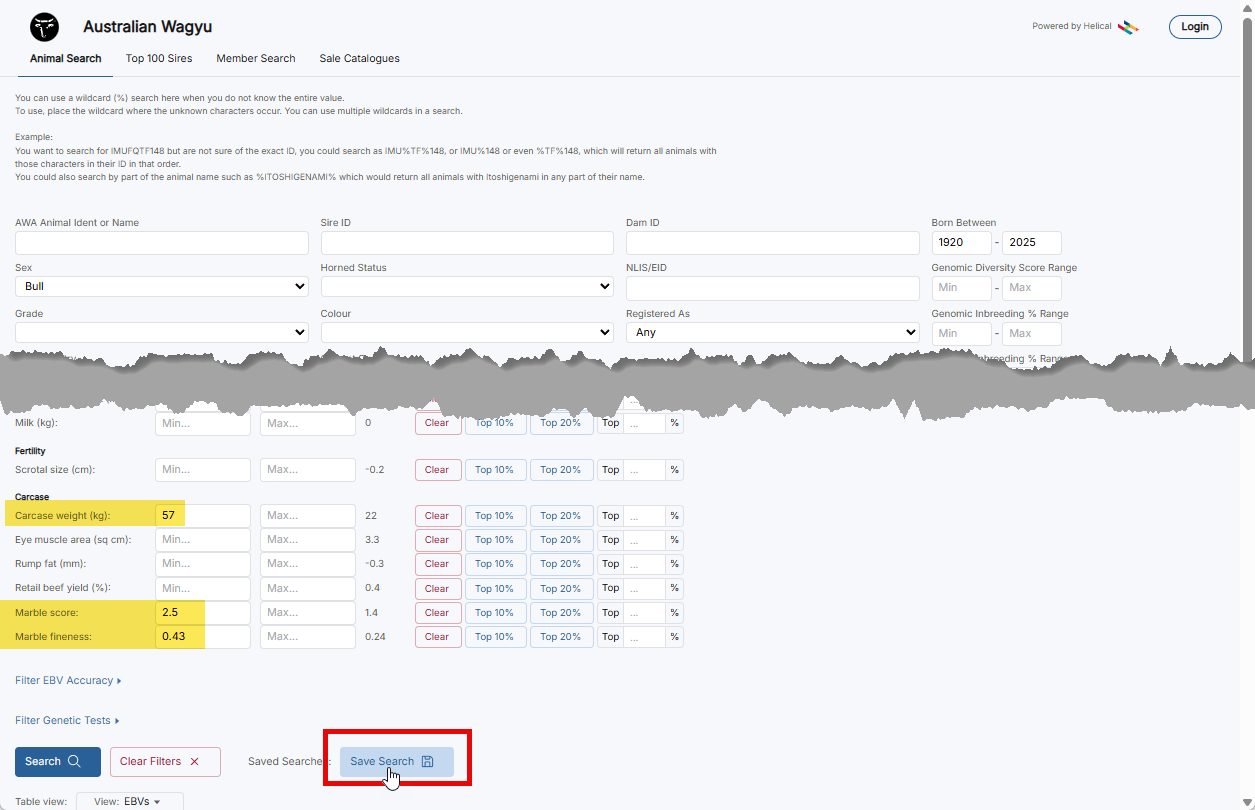Open the Sale Catalogues tab
Screen dimensions: 1255x810
(359, 58)
